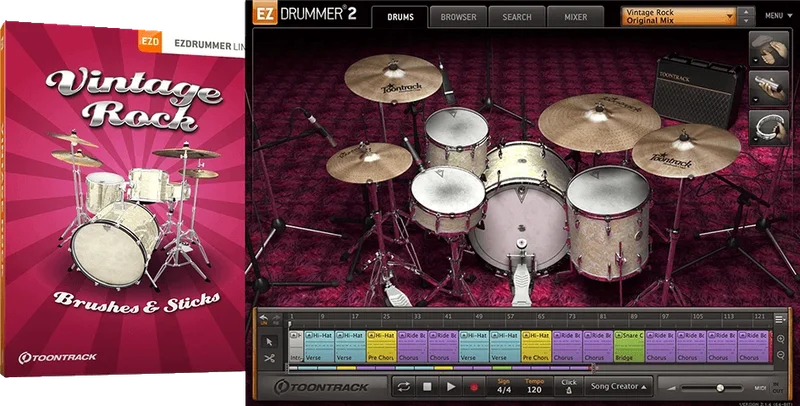Click the tambourine percussion slot
Image resolution: width=800 pixels, height=406 pixels.
click(769, 127)
